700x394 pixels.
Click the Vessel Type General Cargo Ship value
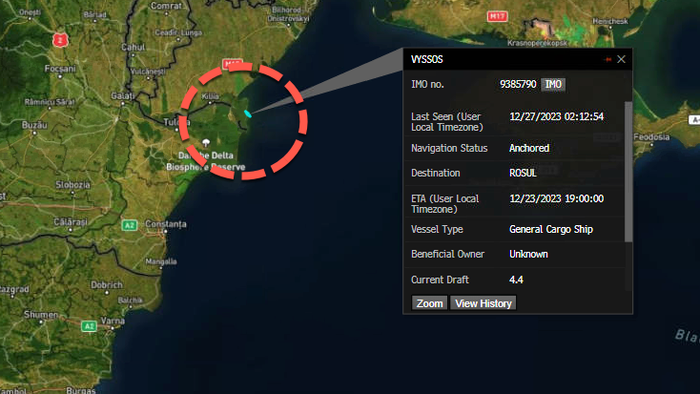point(551,229)
